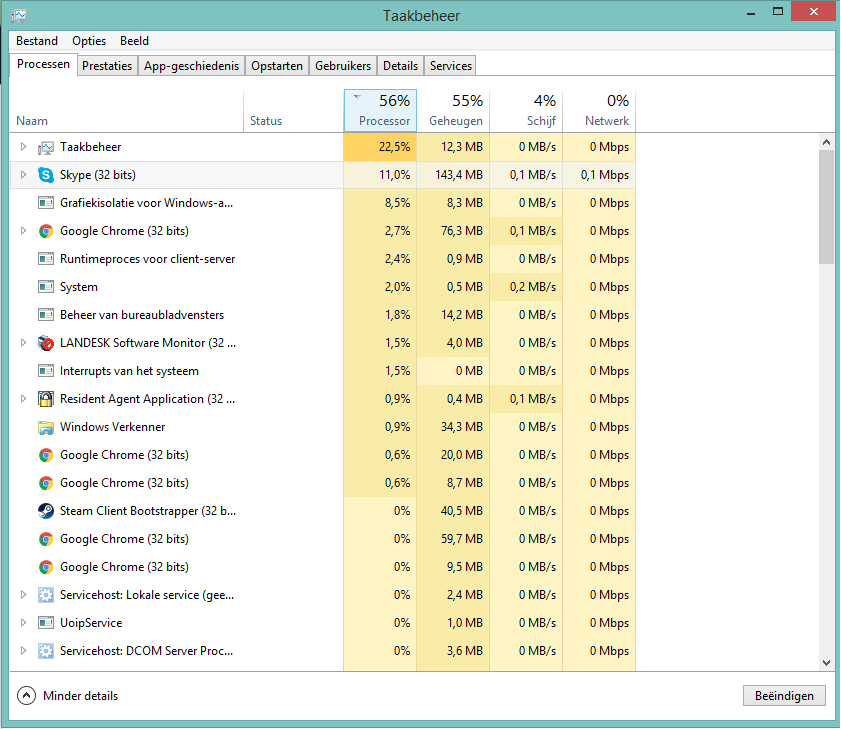The height and width of the screenshot is (729, 841).
Task: Collapse view with the Minder details arrow
Action: 26,696
